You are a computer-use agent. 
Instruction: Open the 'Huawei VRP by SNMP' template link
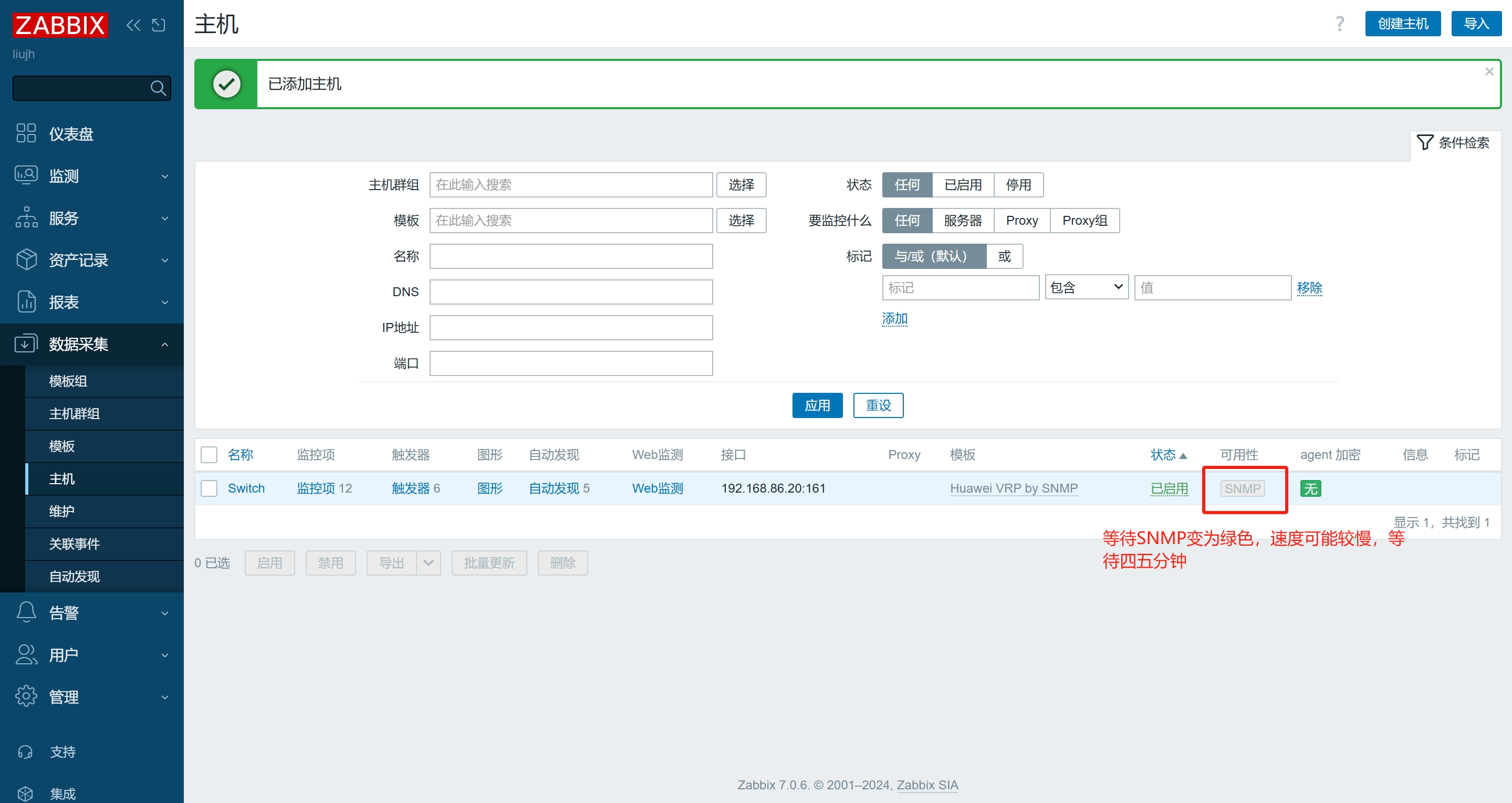click(1014, 488)
